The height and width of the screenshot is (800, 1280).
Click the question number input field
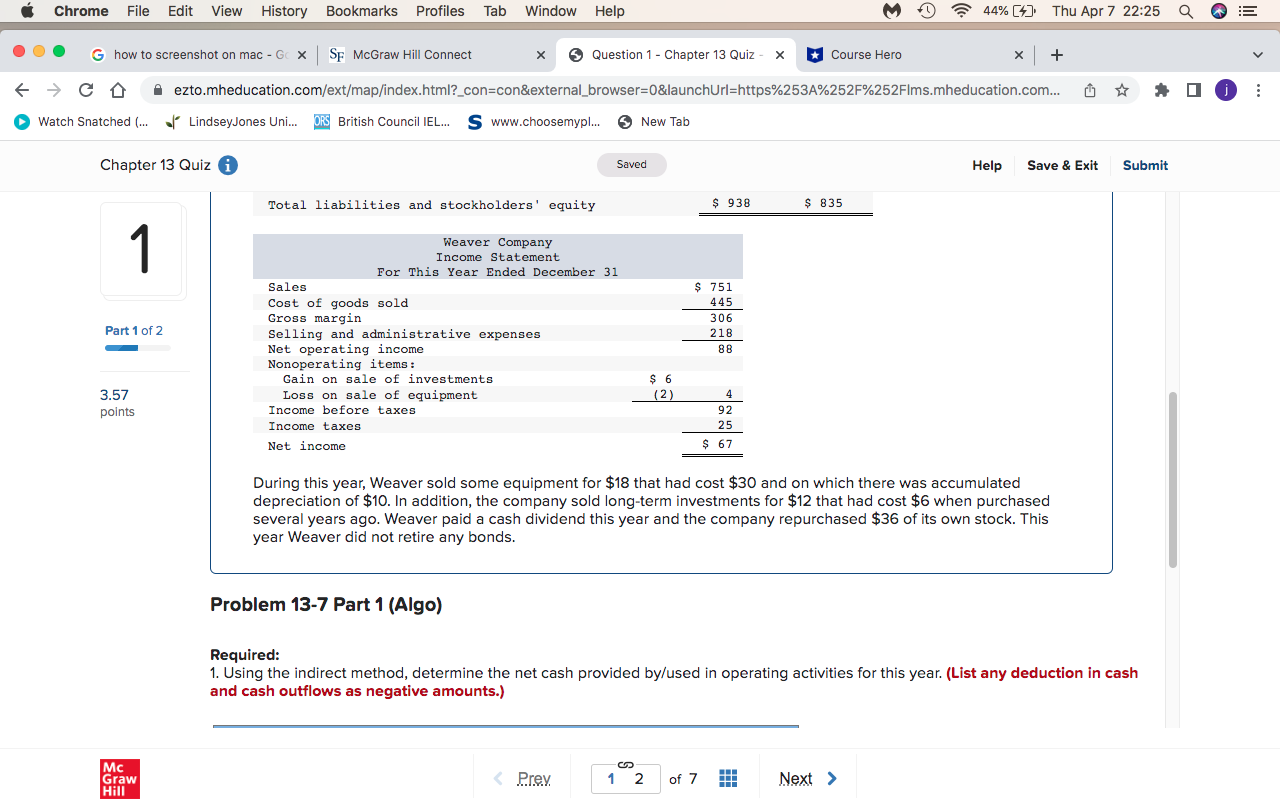626,778
